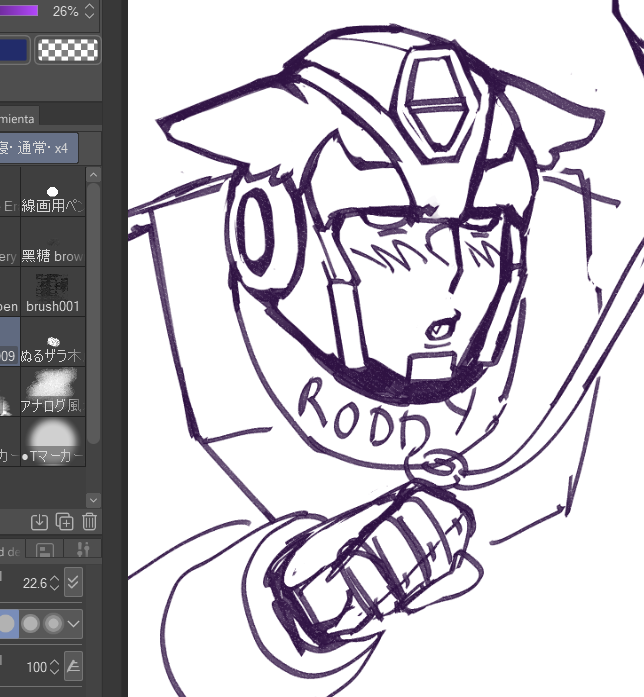
Task: Select the medium anti-aliasing option
Action: [30, 624]
